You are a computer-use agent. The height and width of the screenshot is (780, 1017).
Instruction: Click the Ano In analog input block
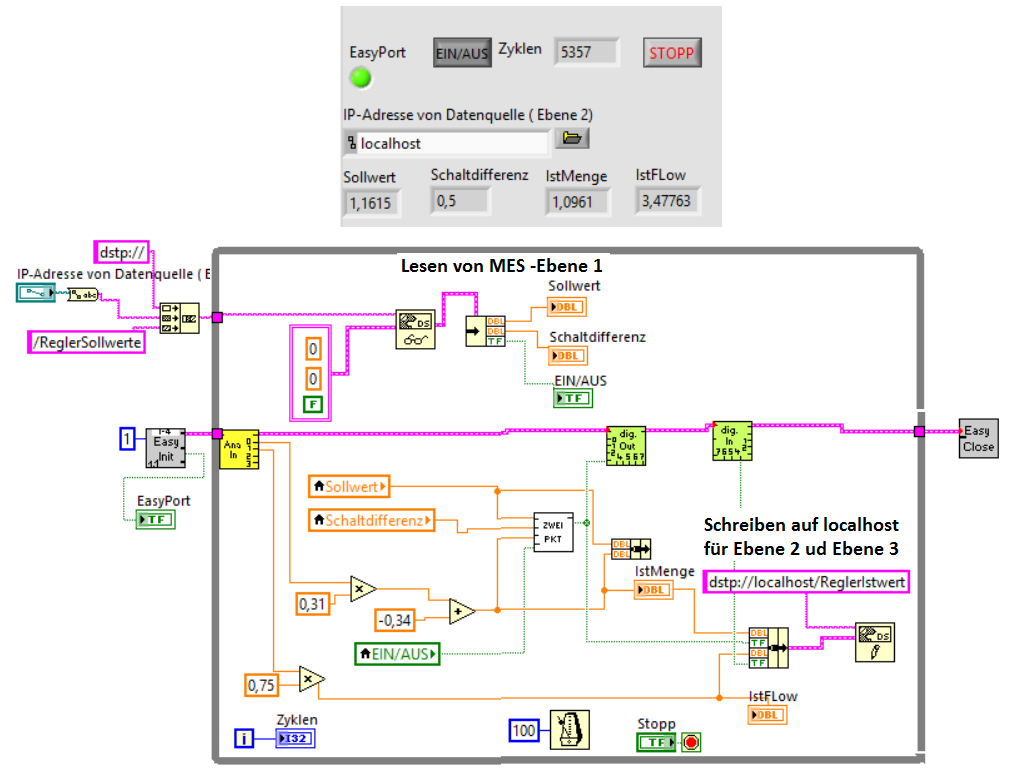[239, 449]
